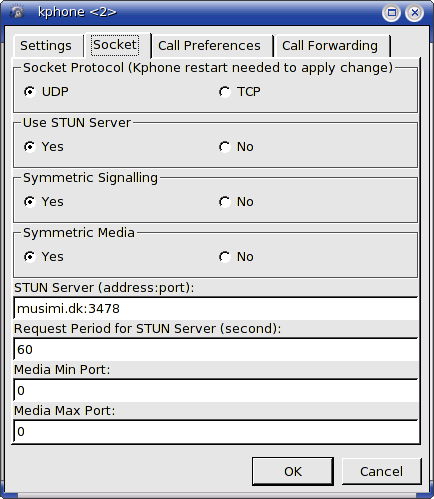Confirm settings with OK button

(293, 471)
